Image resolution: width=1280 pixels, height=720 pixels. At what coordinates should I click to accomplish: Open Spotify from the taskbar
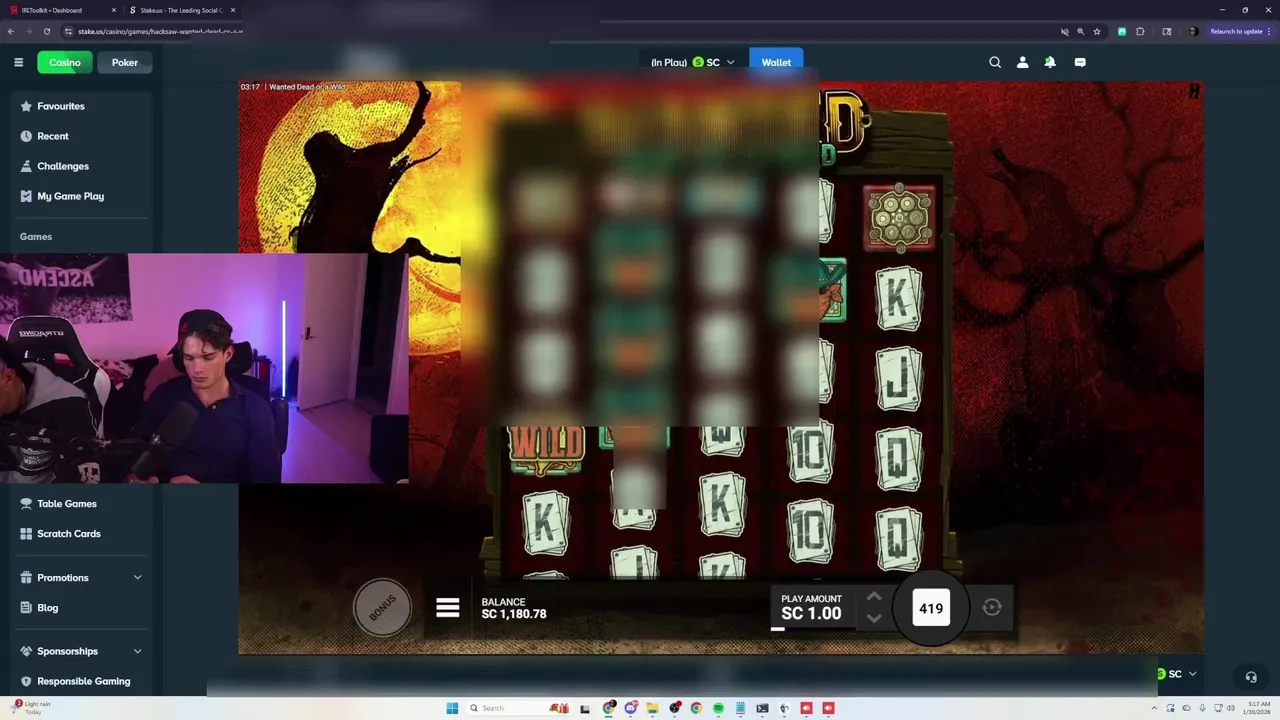pos(718,708)
